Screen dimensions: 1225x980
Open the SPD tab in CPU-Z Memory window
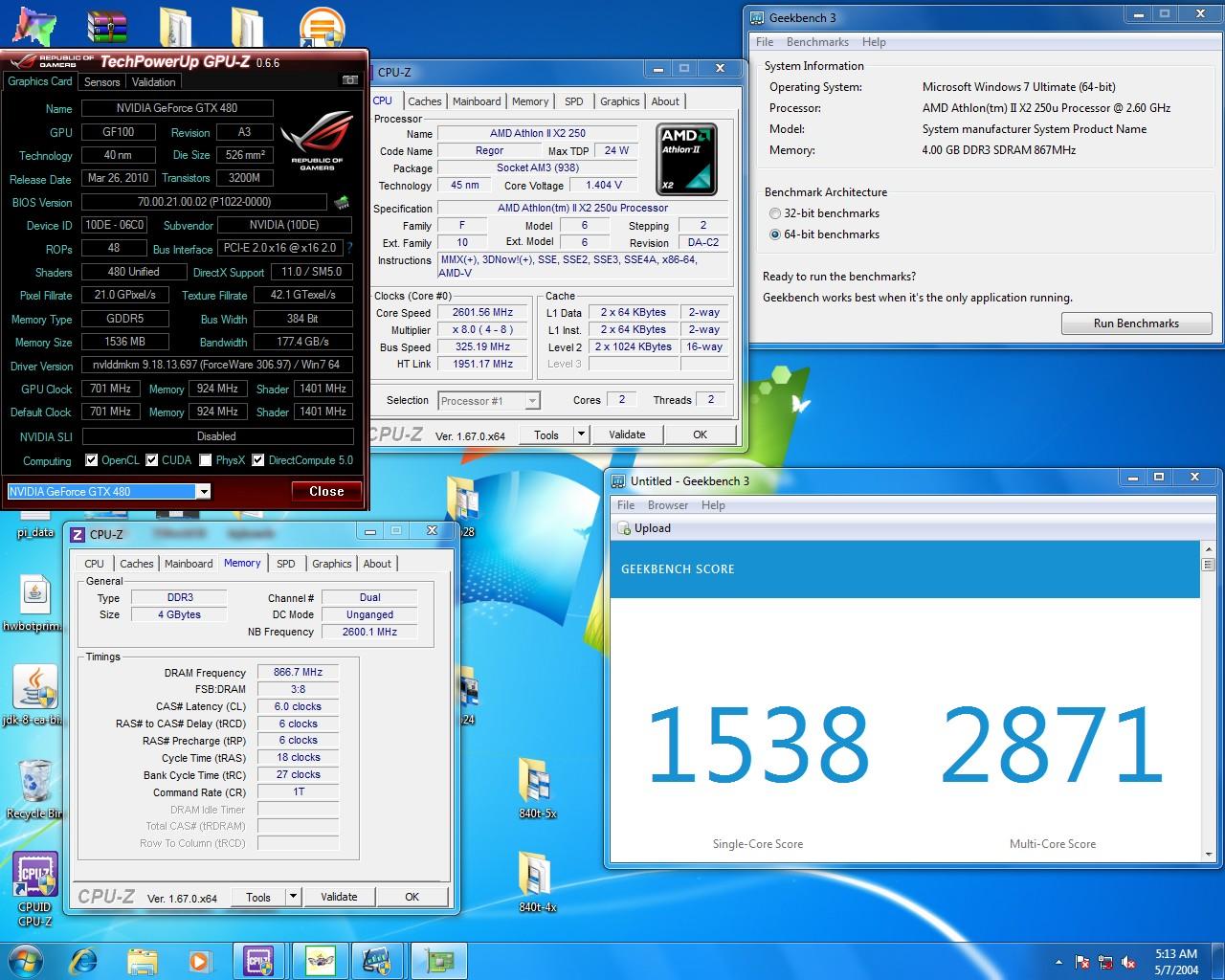pyautogui.click(x=286, y=564)
